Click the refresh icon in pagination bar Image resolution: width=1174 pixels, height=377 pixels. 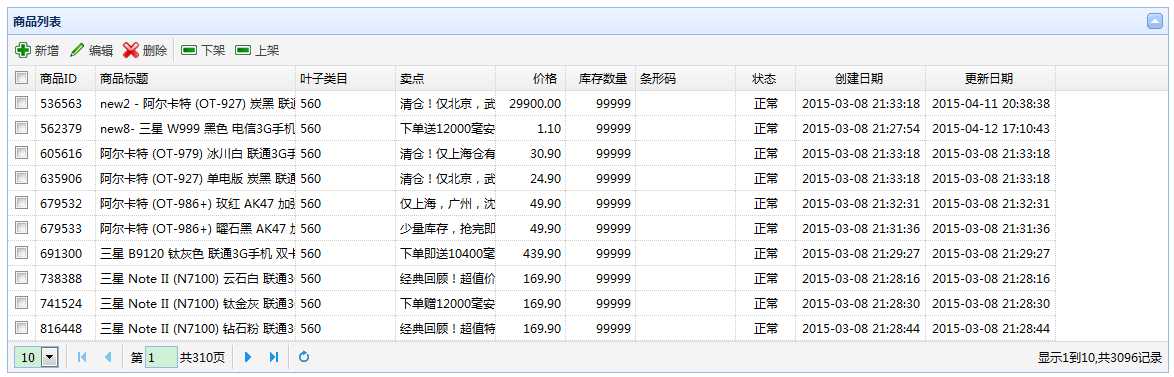pyautogui.click(x=303, y=358)
